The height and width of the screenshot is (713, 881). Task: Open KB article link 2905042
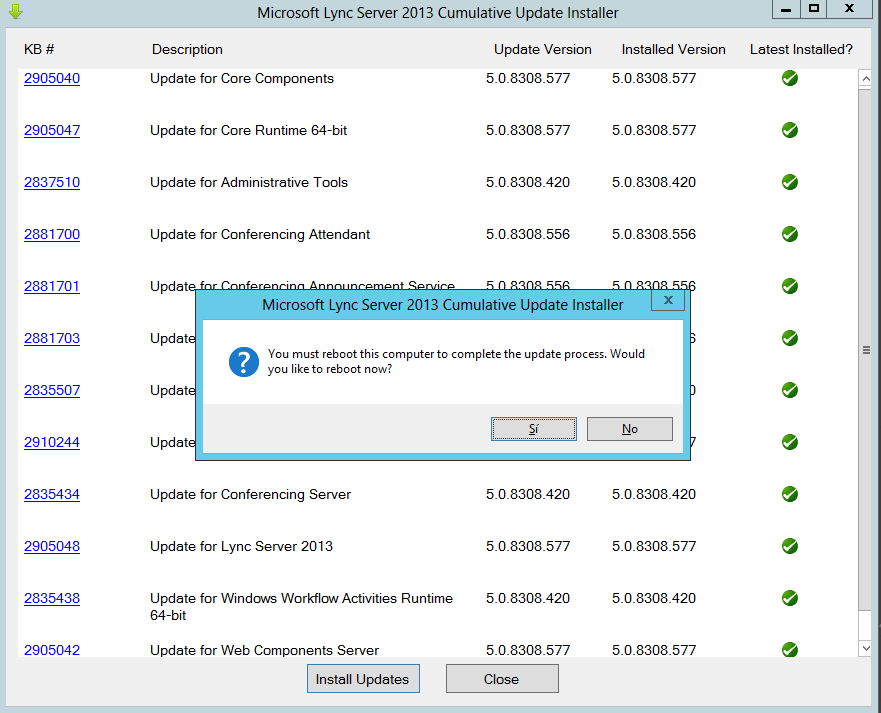pos(52,650)
